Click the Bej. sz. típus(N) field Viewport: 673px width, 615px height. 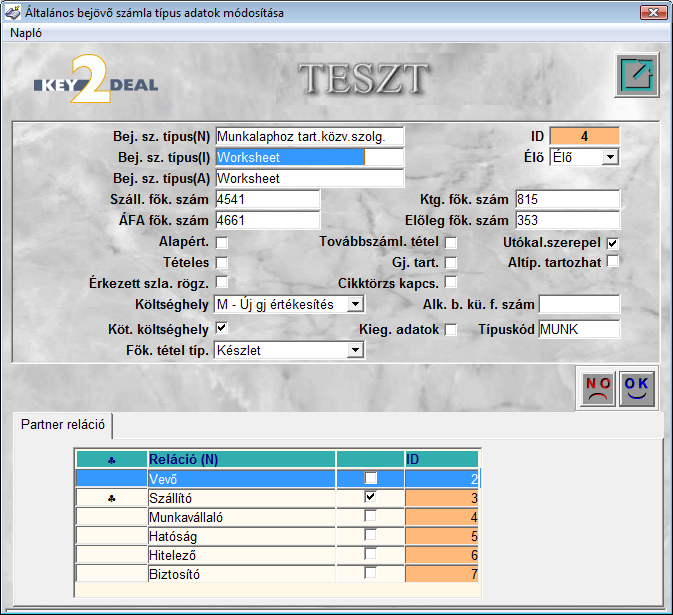[309, 136]
